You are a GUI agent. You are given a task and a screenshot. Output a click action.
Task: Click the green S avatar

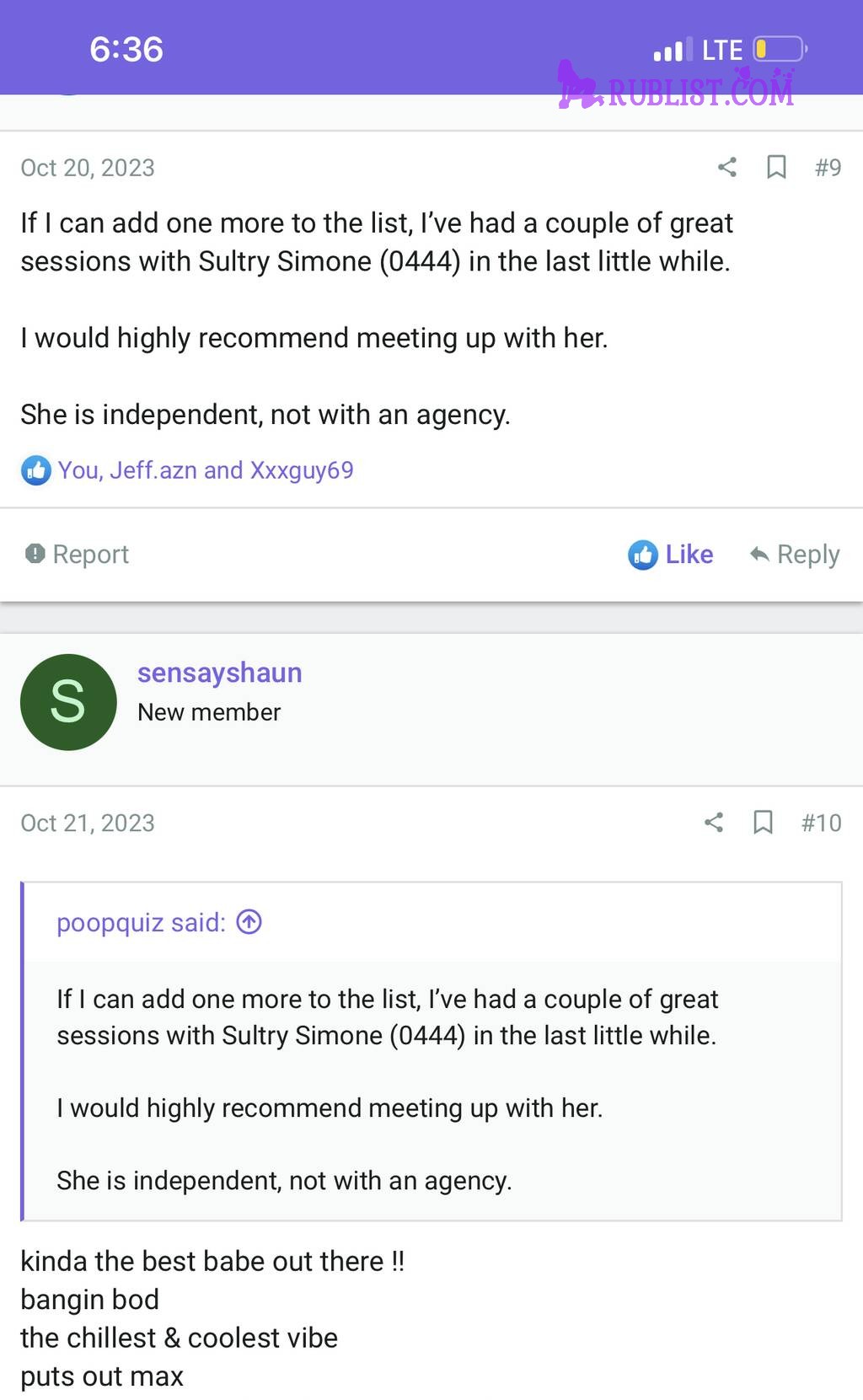click(68, 702)
